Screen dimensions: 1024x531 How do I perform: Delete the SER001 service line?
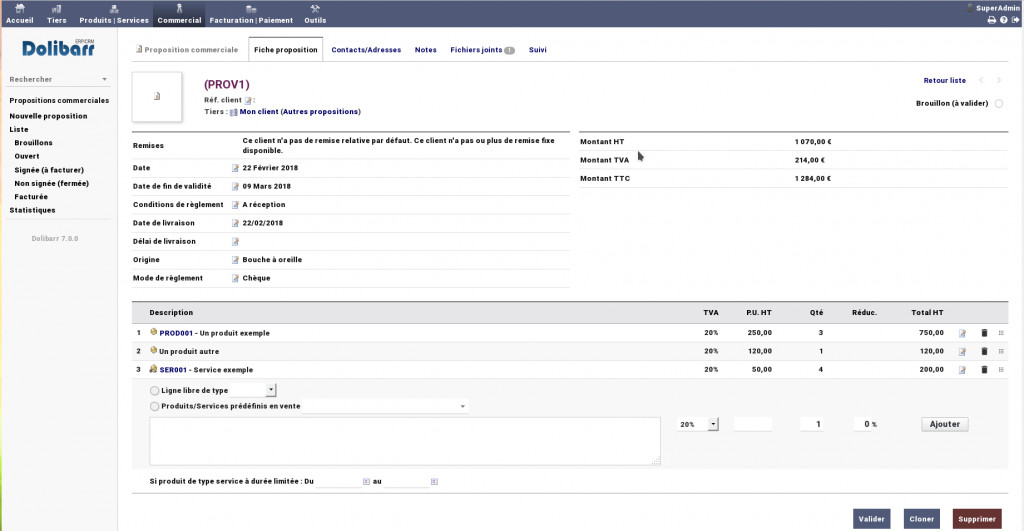click(983, 369)
